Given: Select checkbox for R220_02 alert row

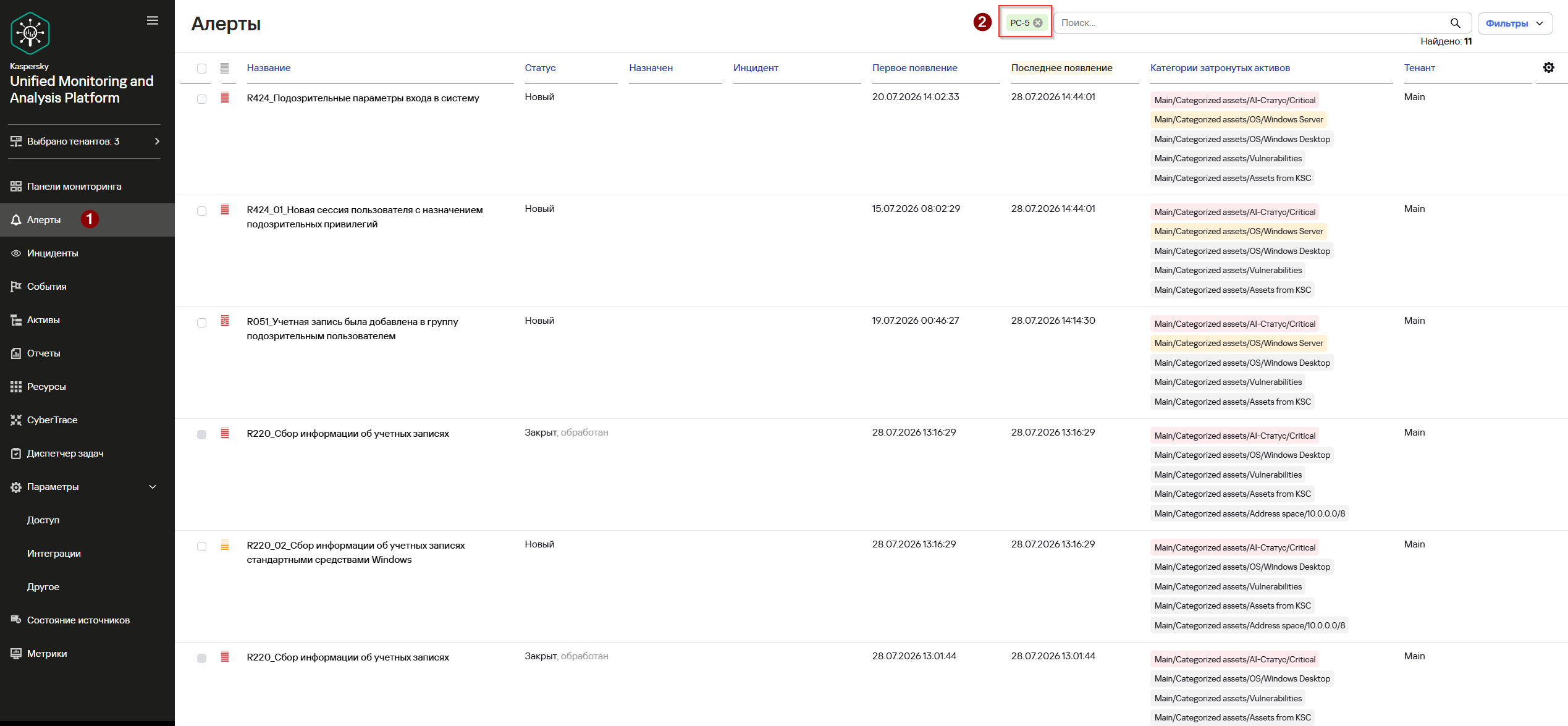Looking at the screenshot, I should tap(201, 546).
